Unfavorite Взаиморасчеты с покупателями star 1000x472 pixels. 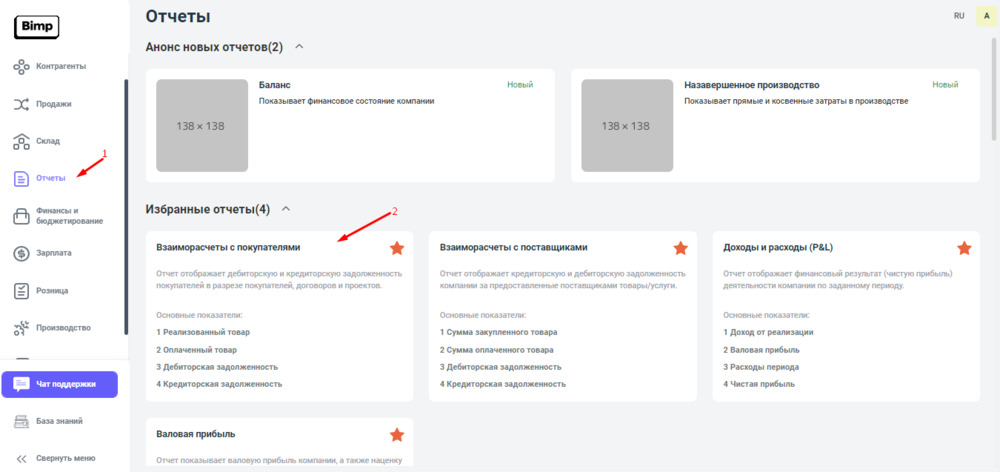click(397, 247)
